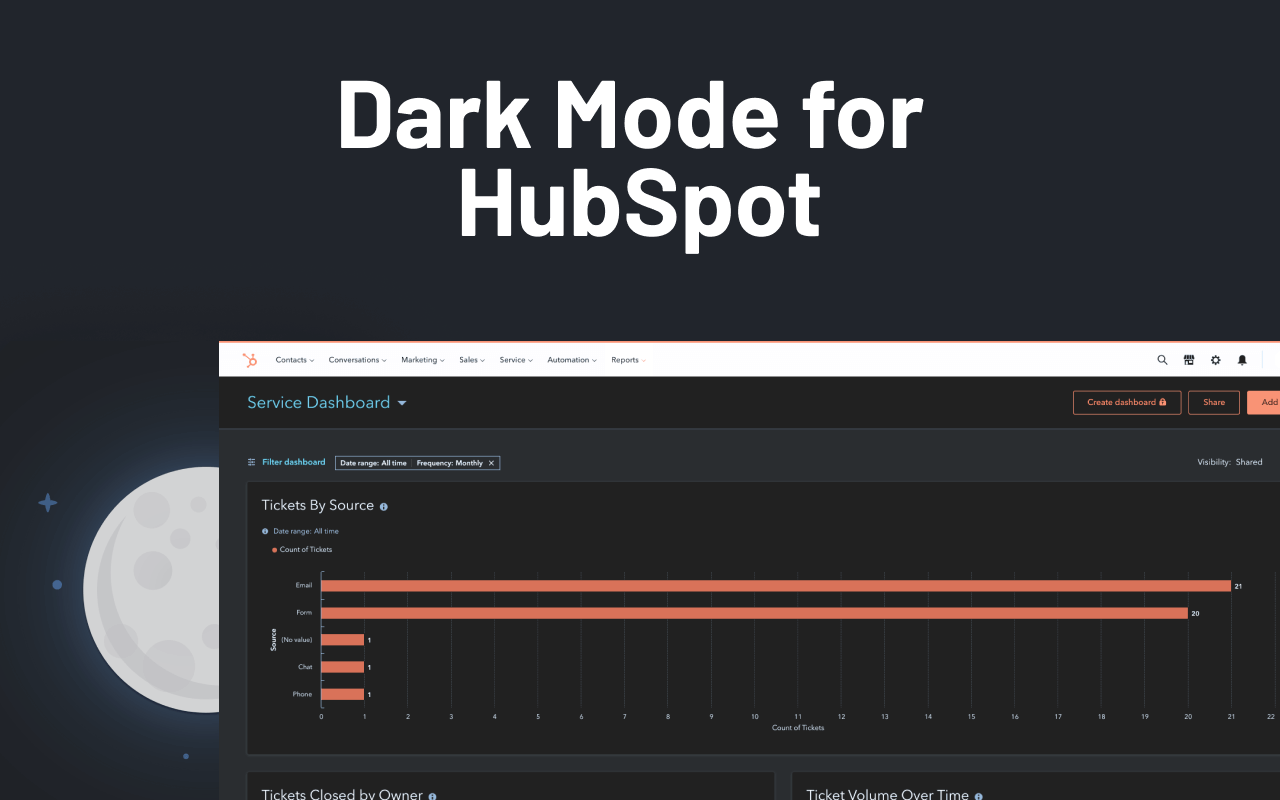This screenshot has height=800, width=1280.
Task: Click the (No value) bar in chart
Action: click(x=342, y=640)
